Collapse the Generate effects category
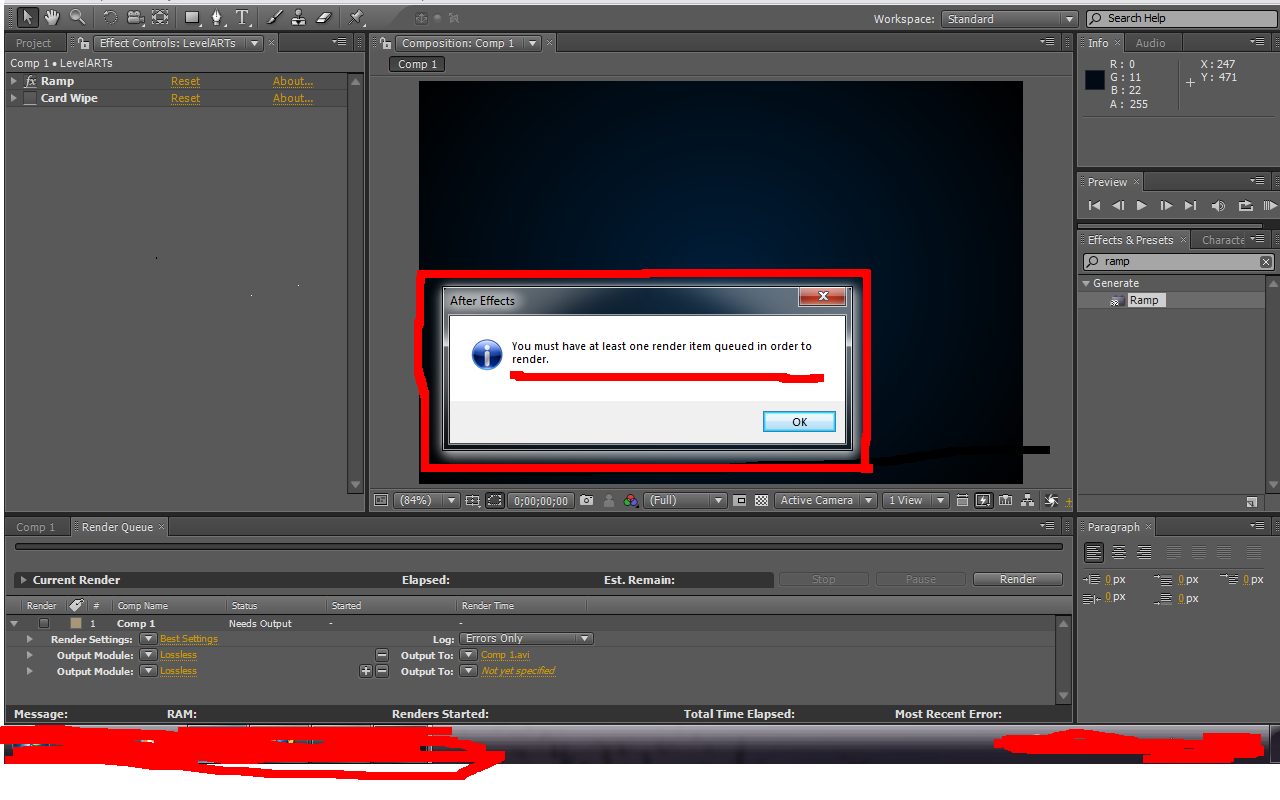1280x800 pixels. tap(1086, 284)
